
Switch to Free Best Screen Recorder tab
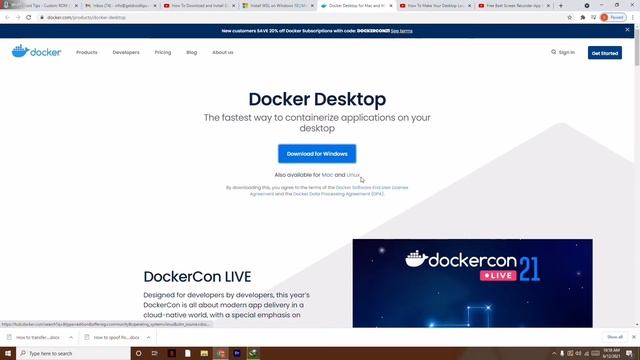514,6
